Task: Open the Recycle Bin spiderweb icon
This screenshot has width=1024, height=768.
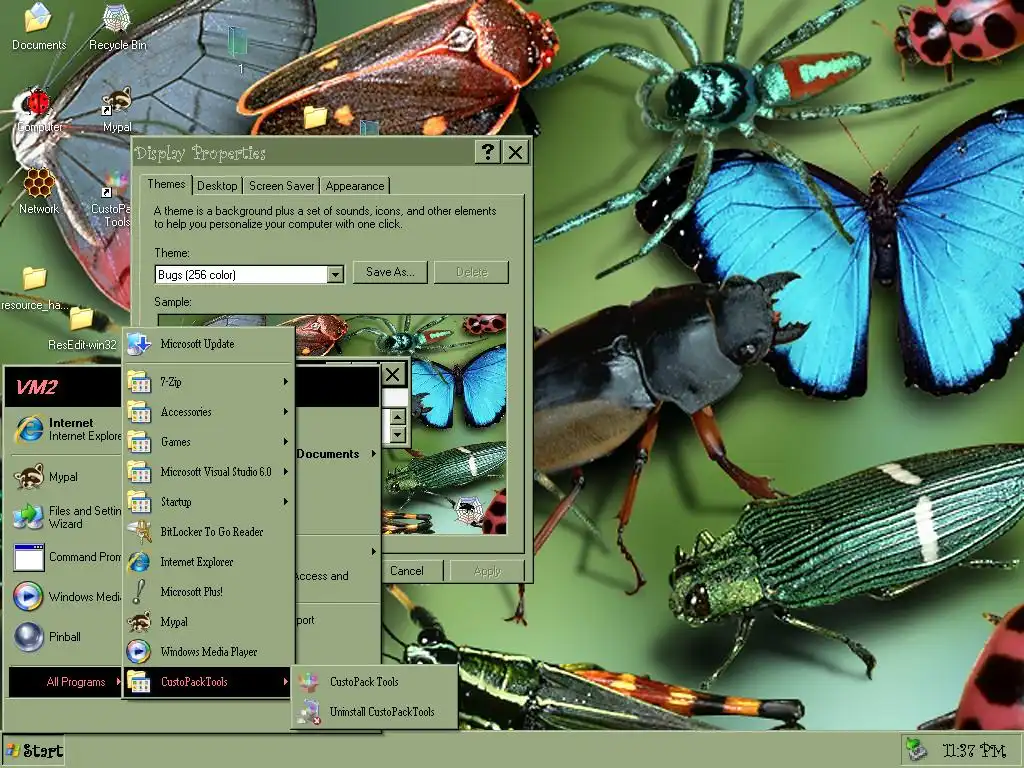Action: tap(117, 27)
